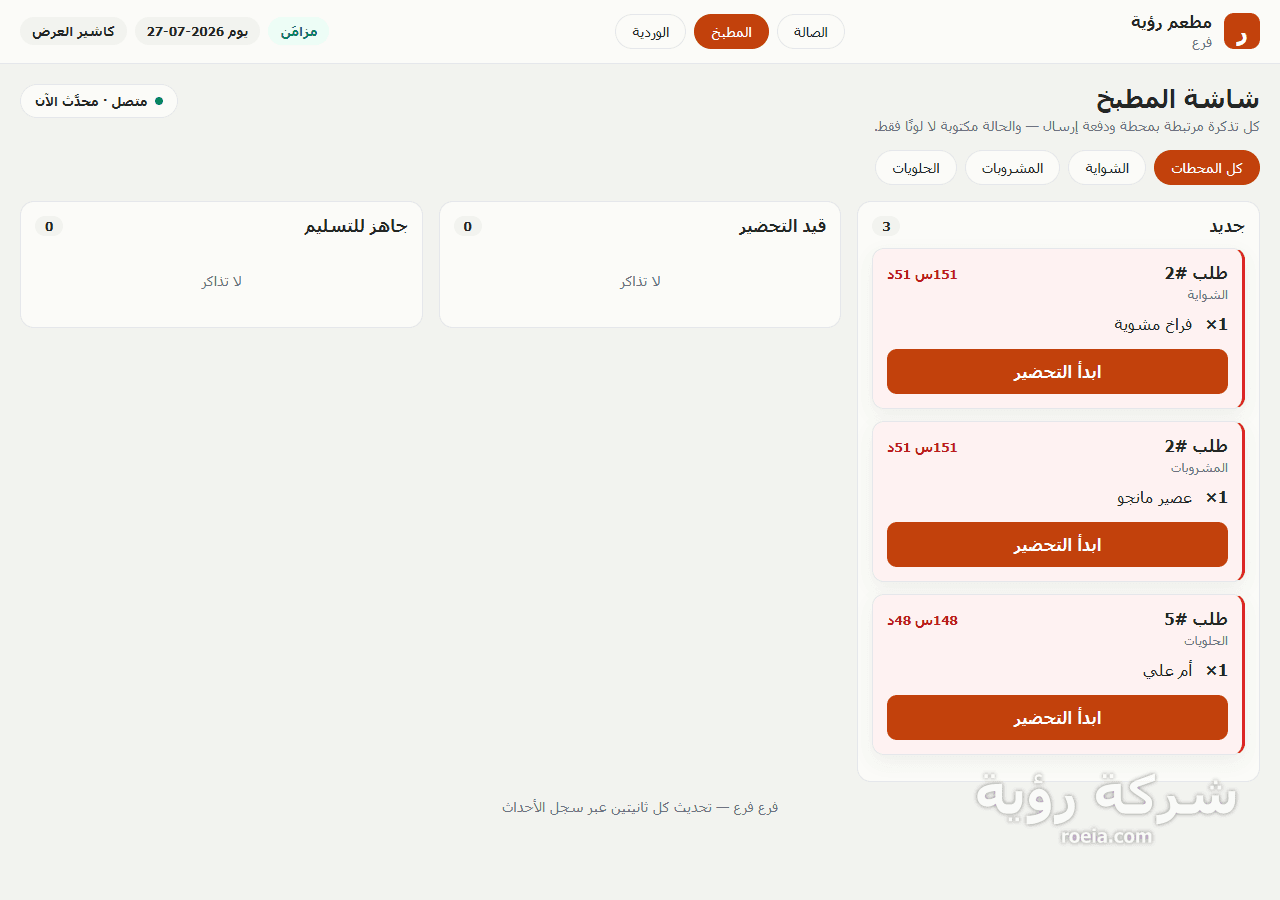Click لا تذاكر text in جاهز للتسليم column
Screen dimensions: 1280x900
pyautogui.click(x=221, y=282)
